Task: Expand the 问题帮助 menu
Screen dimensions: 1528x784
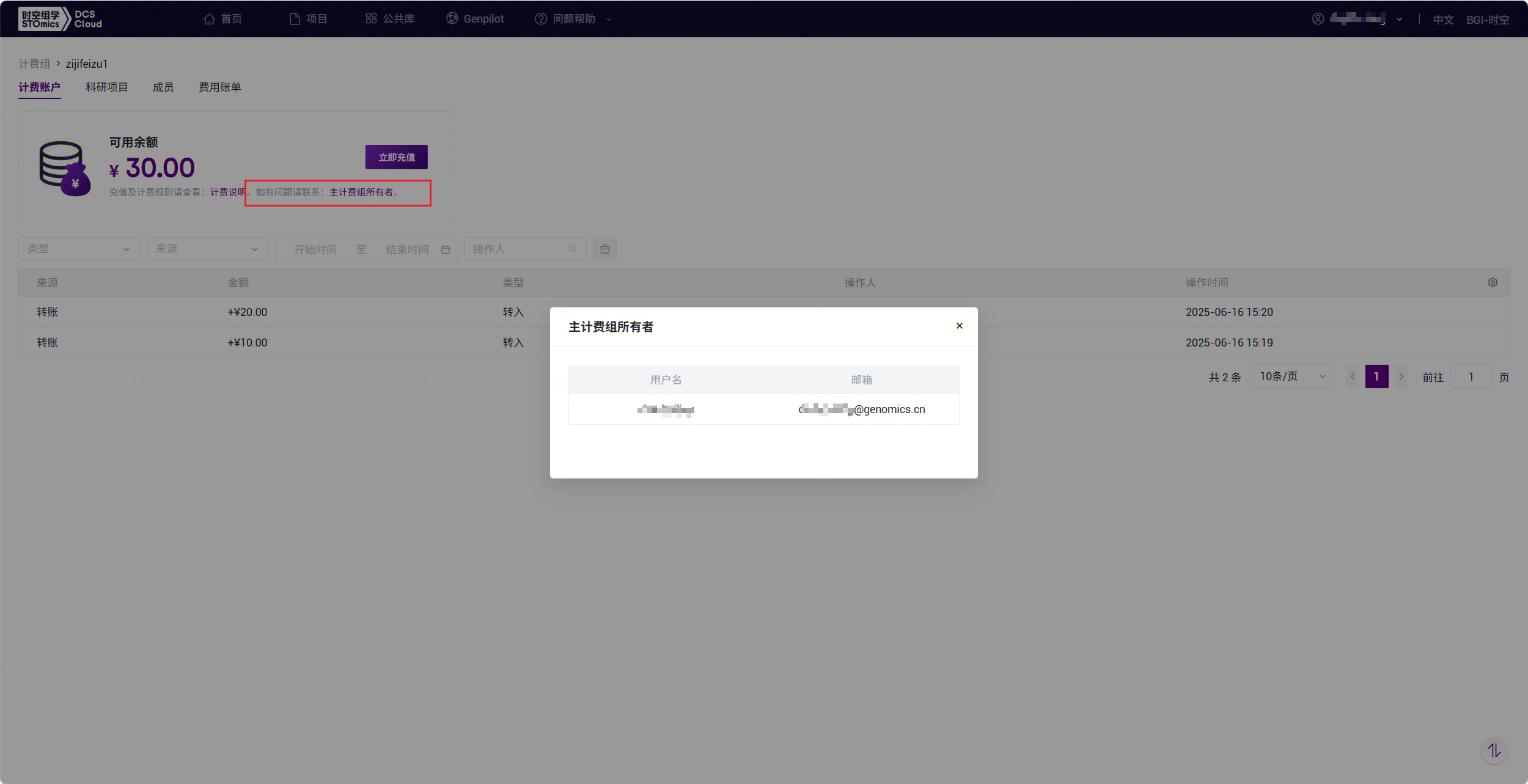Action: click(573, 19)
